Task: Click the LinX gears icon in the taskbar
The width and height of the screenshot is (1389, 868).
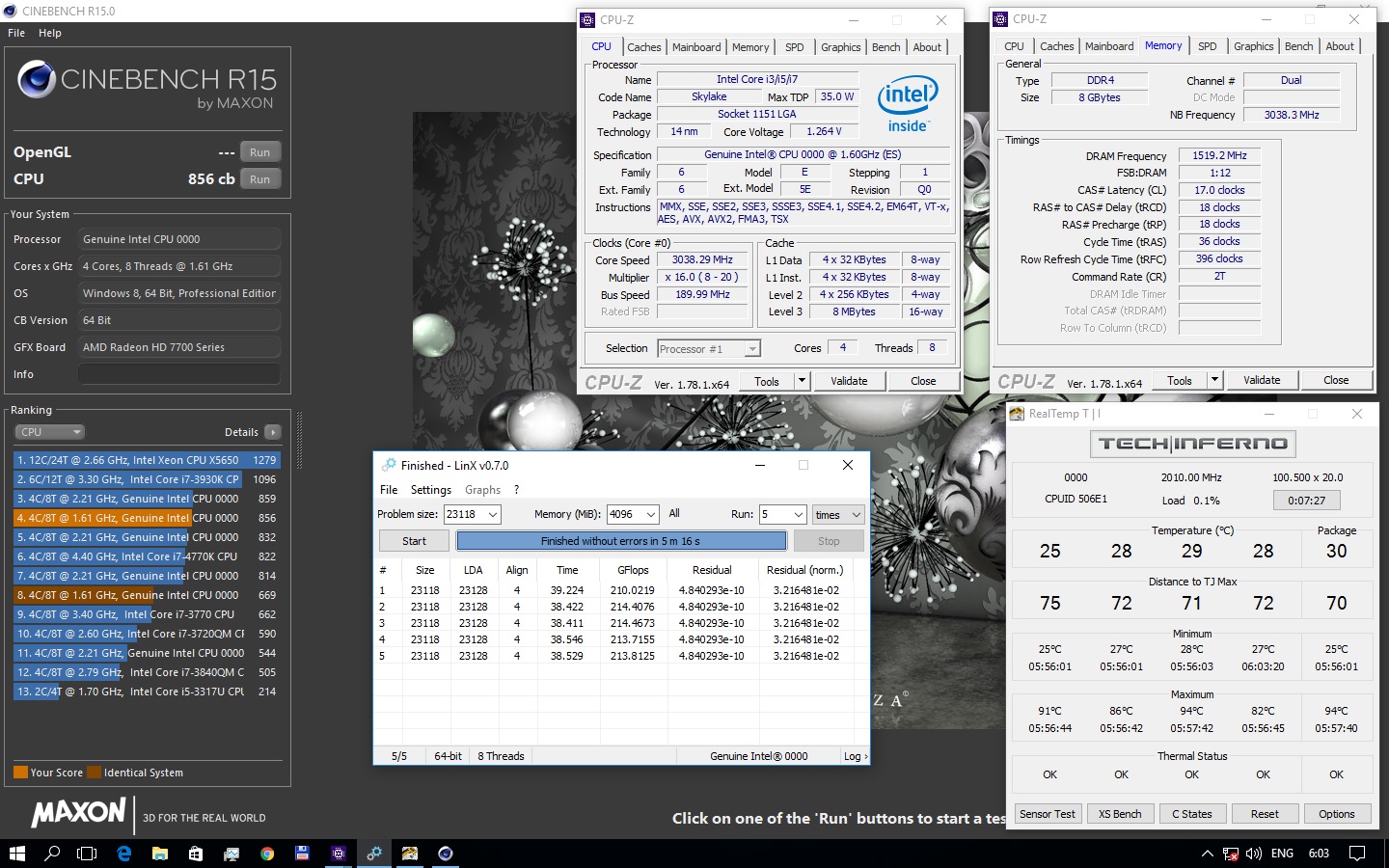Action: click(374, 854)
